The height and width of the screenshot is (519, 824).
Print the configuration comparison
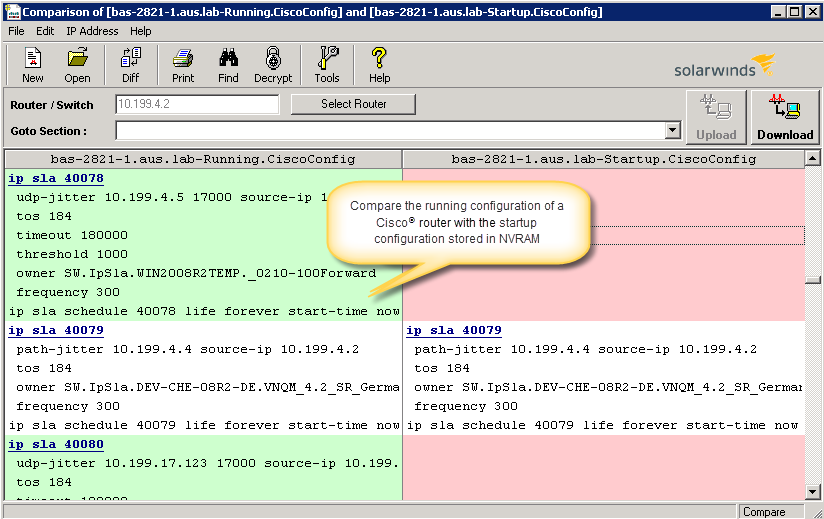183,65
